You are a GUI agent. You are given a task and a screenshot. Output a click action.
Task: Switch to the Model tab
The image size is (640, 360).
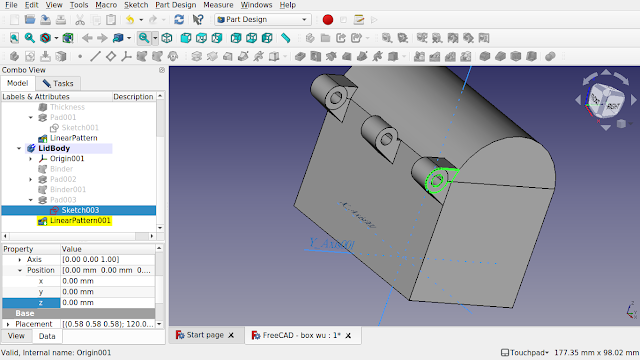tap(18, 83)
